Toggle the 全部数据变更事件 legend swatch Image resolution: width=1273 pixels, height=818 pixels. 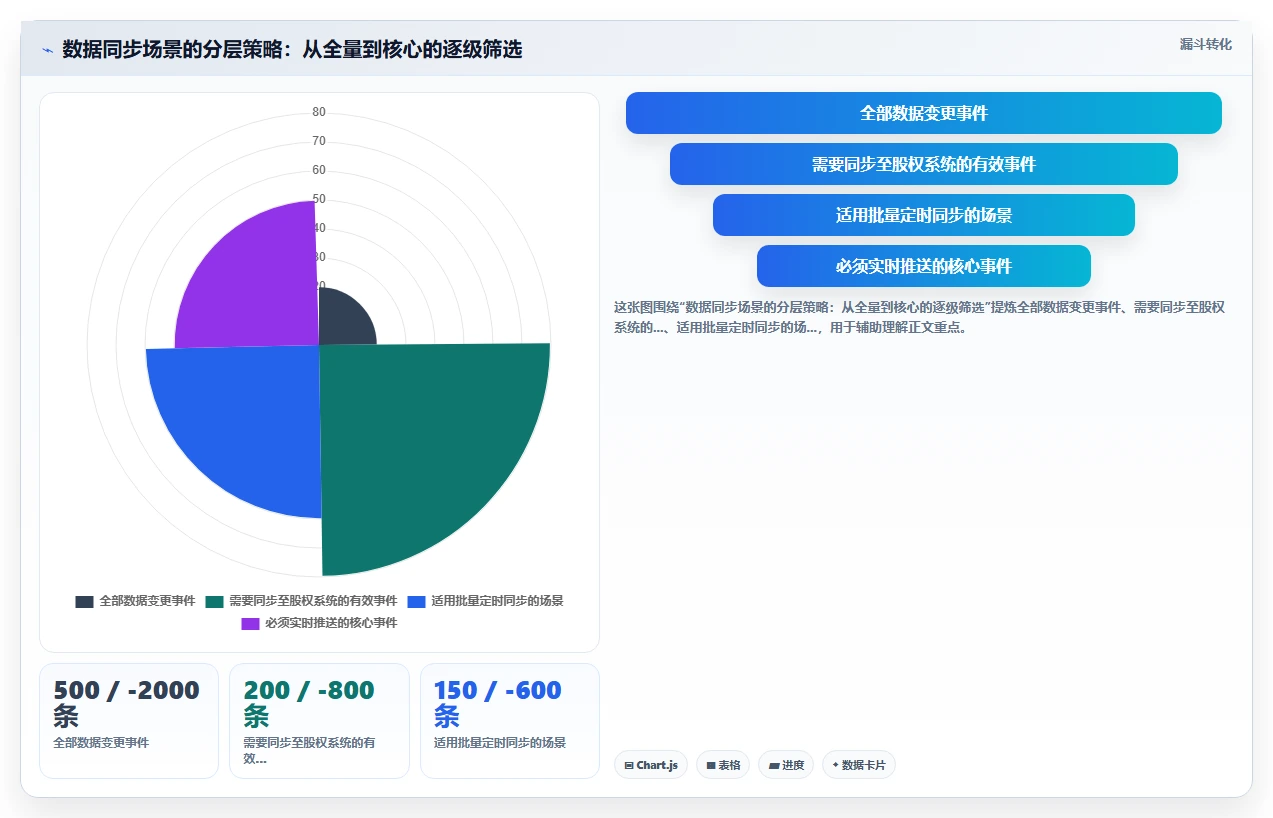coord(85,602)
